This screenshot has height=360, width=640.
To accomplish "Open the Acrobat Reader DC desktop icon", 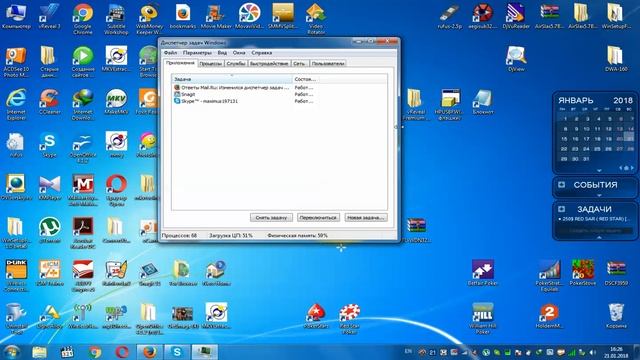I will (83, 233).
